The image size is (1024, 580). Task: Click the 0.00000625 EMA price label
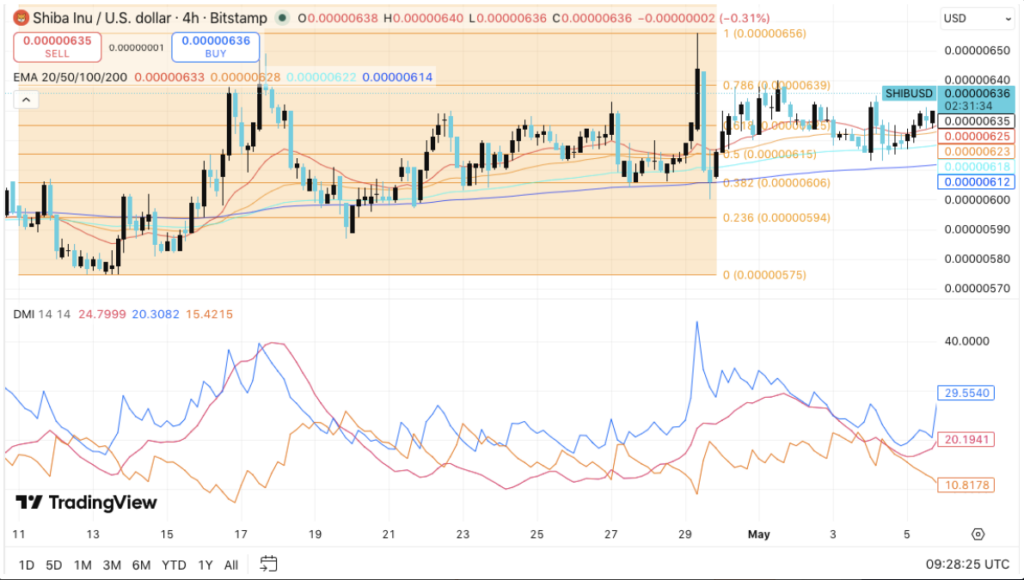(976, 137)
